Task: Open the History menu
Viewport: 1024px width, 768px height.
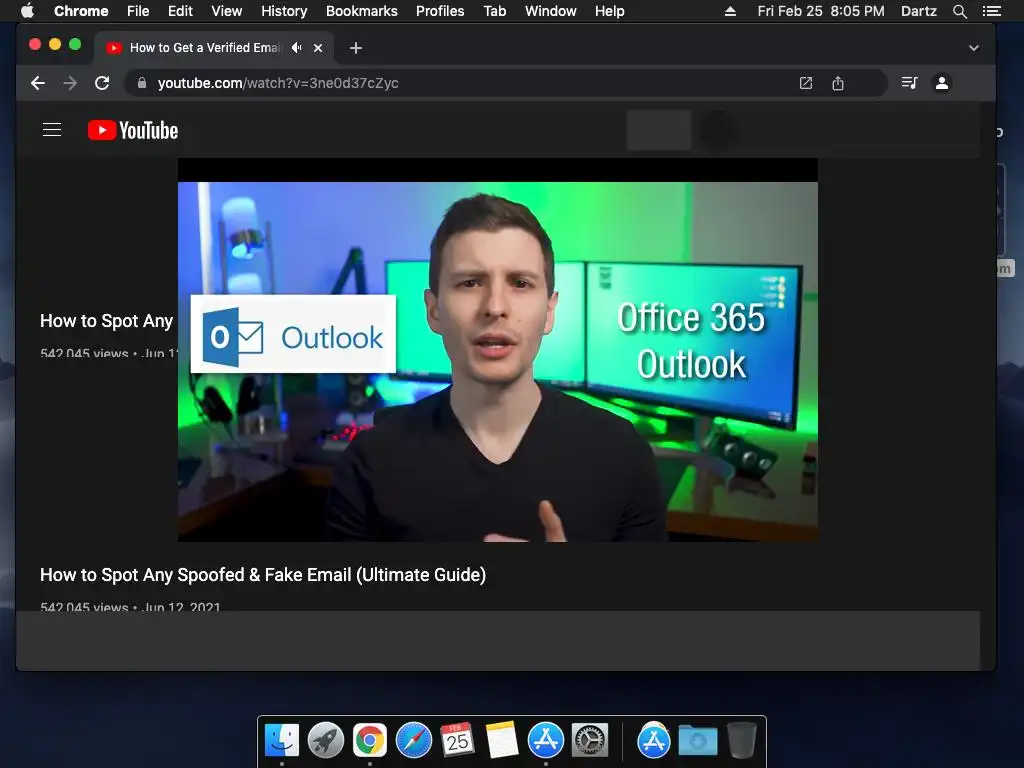Action: pyautogui.click(x=284, y=11)
